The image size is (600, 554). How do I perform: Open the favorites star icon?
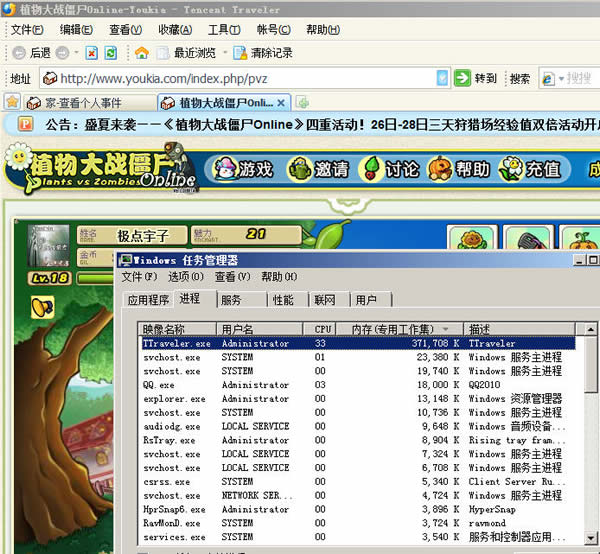coord(12,102)
